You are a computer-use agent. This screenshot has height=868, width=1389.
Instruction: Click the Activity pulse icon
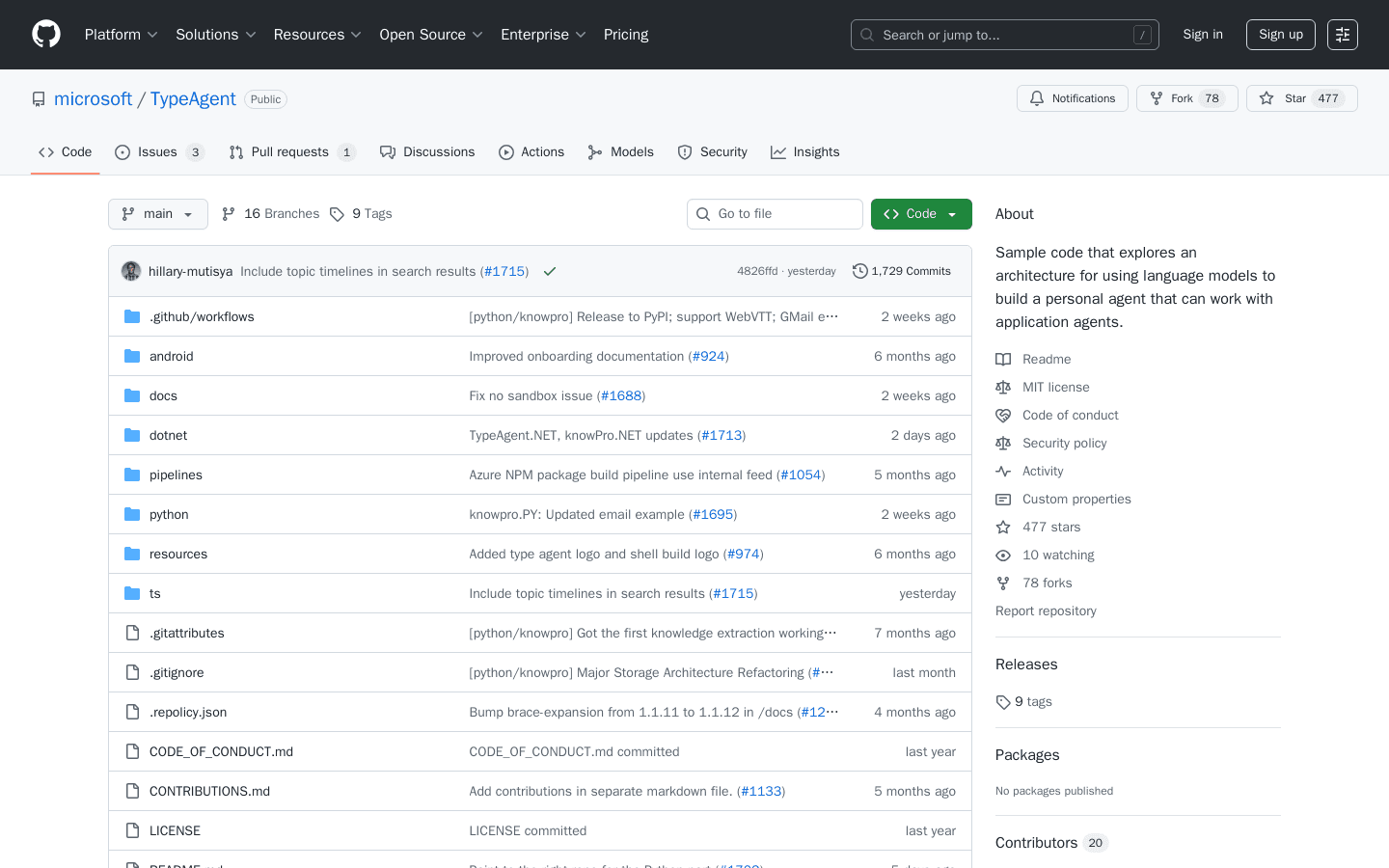pyautogui.click(x=1002, y=471)
